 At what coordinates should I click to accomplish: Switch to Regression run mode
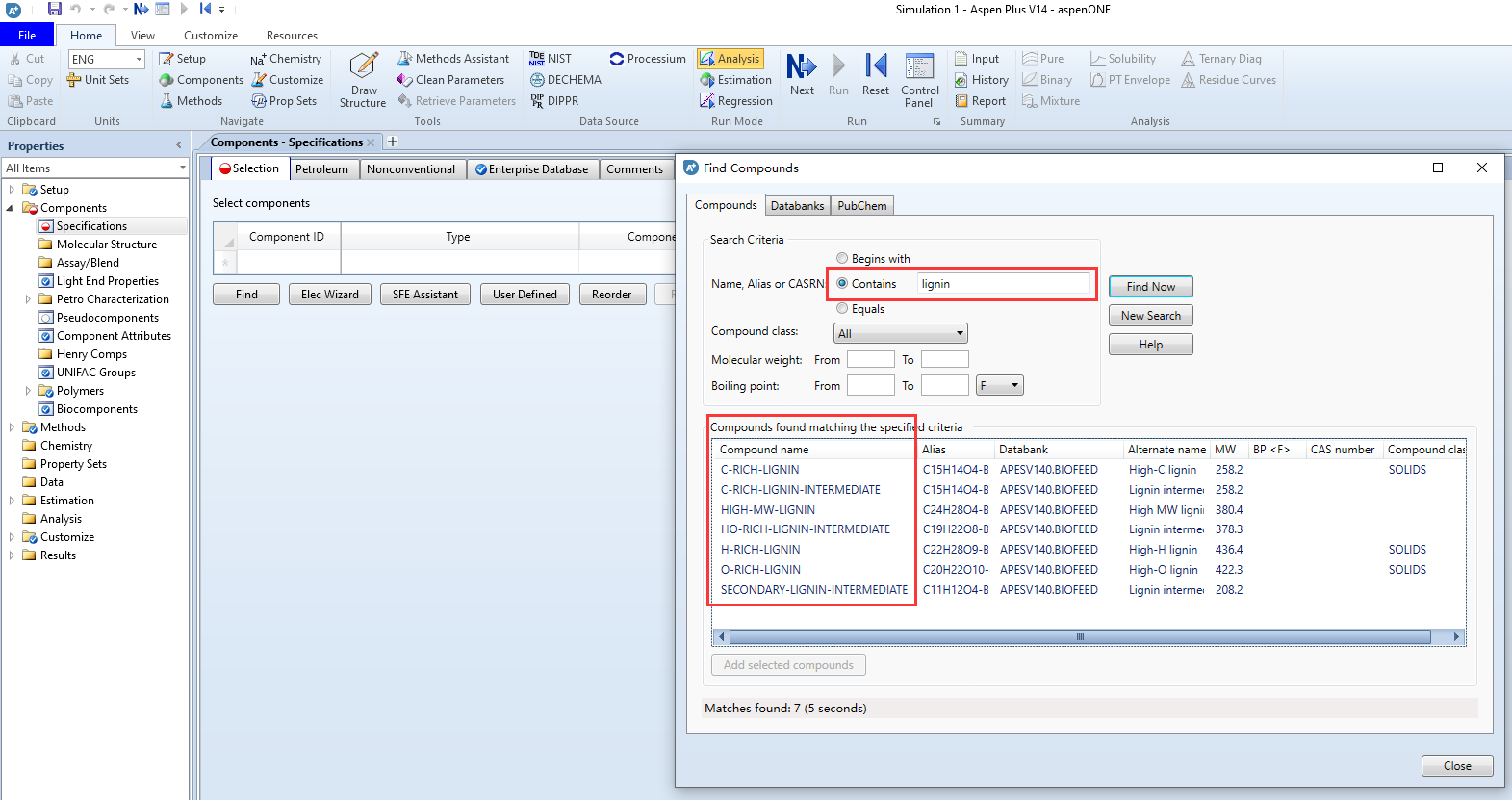736,101
